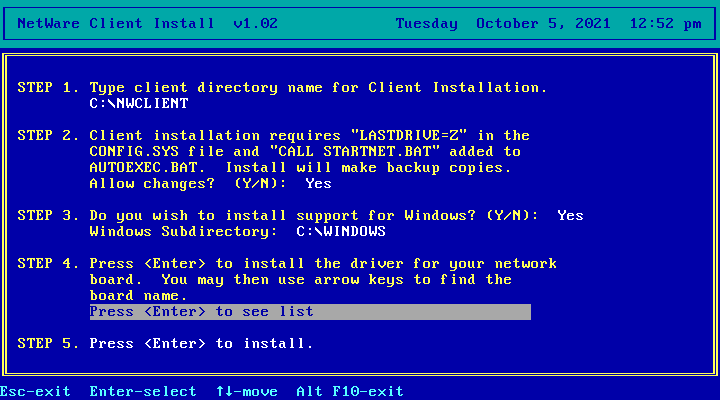This screenshot has width=720, height=400.
Task: Click the 'Enter-select' hint in footer
Action: (143, 391)
